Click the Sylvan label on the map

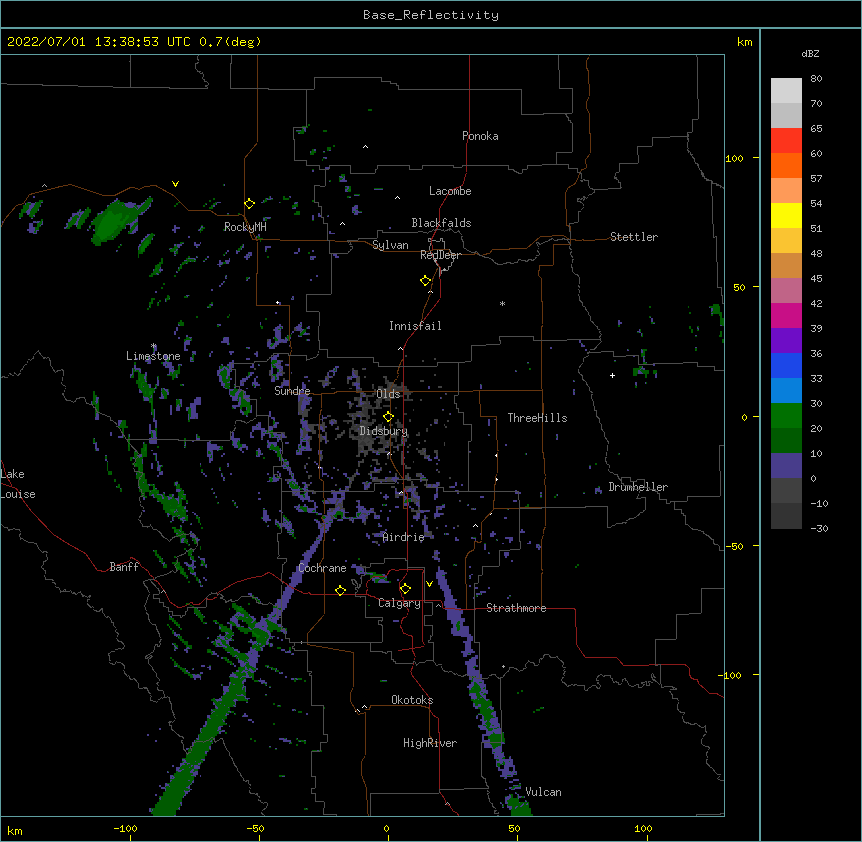coord(390,245)
